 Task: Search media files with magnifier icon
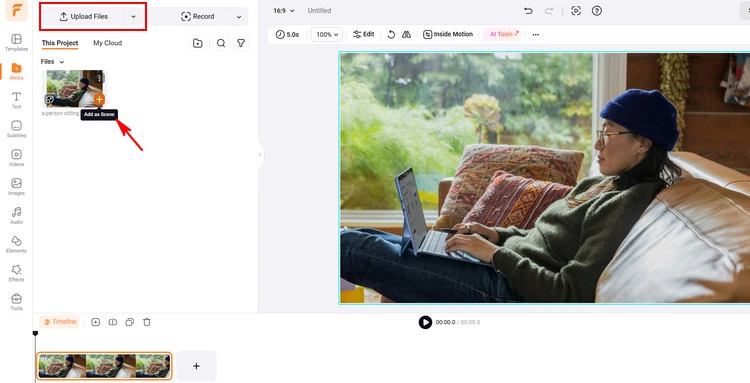pyautogui.click(x=221, y=43)
